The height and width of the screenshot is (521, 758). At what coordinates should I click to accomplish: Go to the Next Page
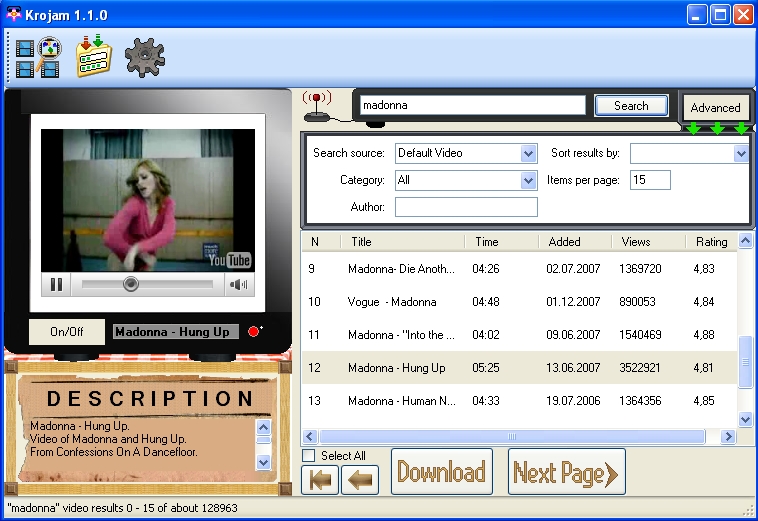point(567,472)
